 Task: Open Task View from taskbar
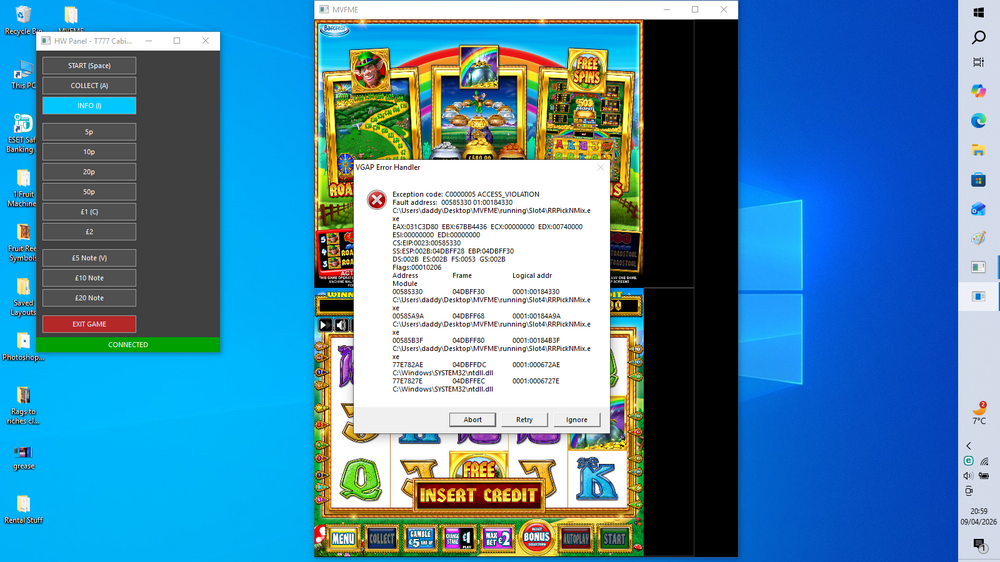pos(978,63)
